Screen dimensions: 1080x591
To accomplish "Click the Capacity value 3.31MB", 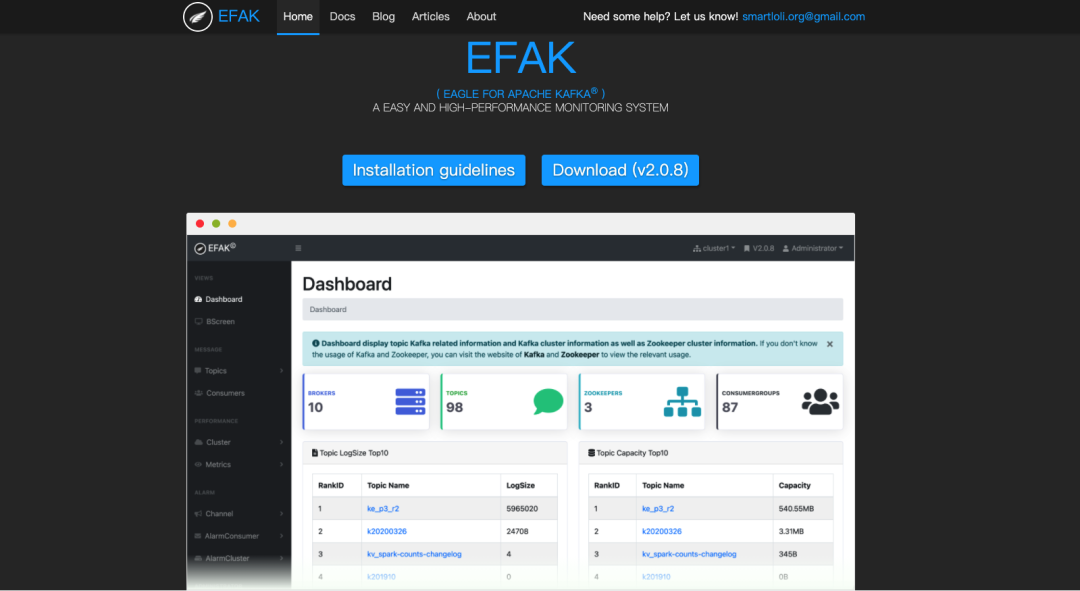I will 791,532.
